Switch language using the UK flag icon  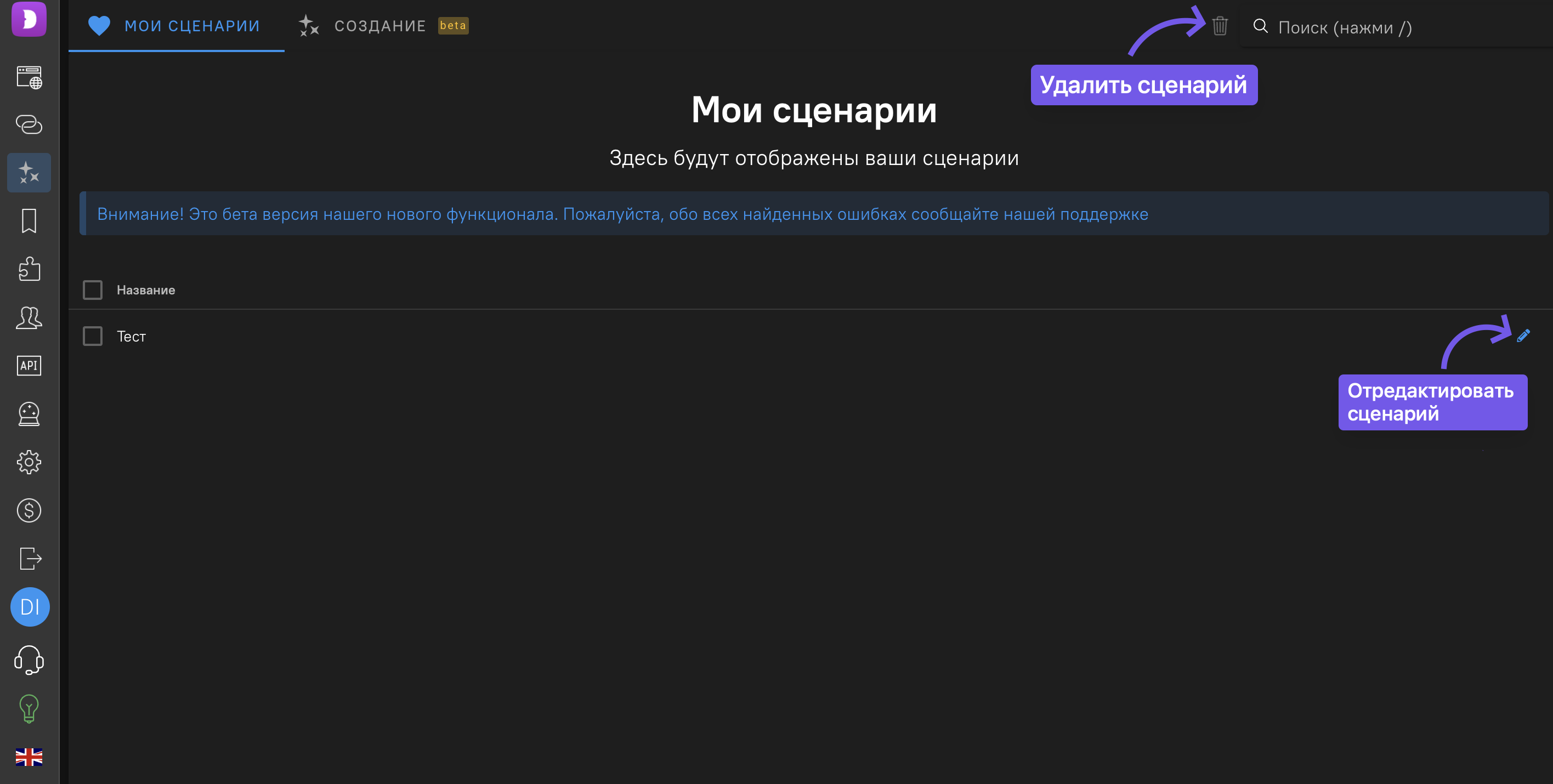click(x=29, y=758)
